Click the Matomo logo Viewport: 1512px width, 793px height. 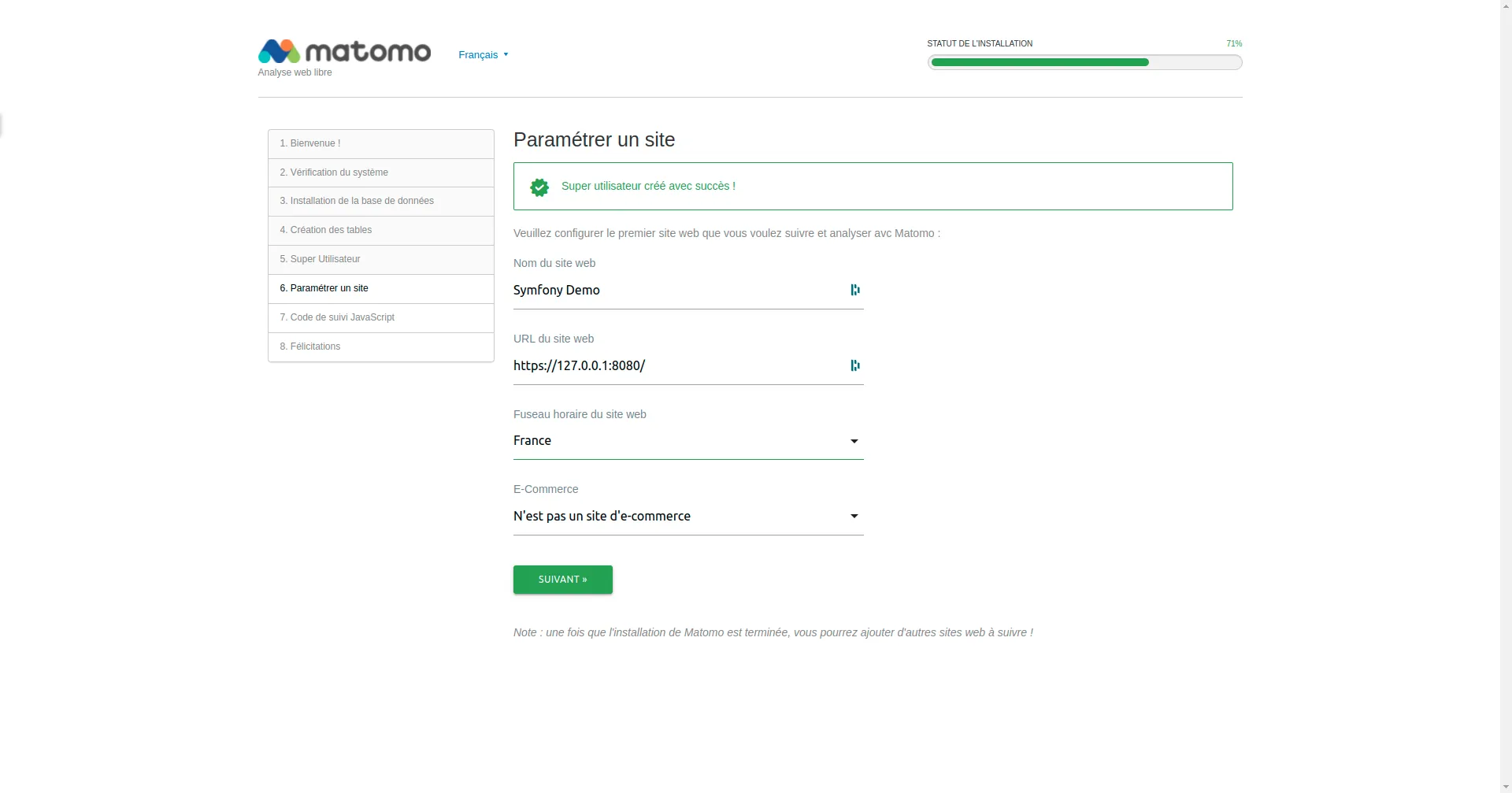344,51
